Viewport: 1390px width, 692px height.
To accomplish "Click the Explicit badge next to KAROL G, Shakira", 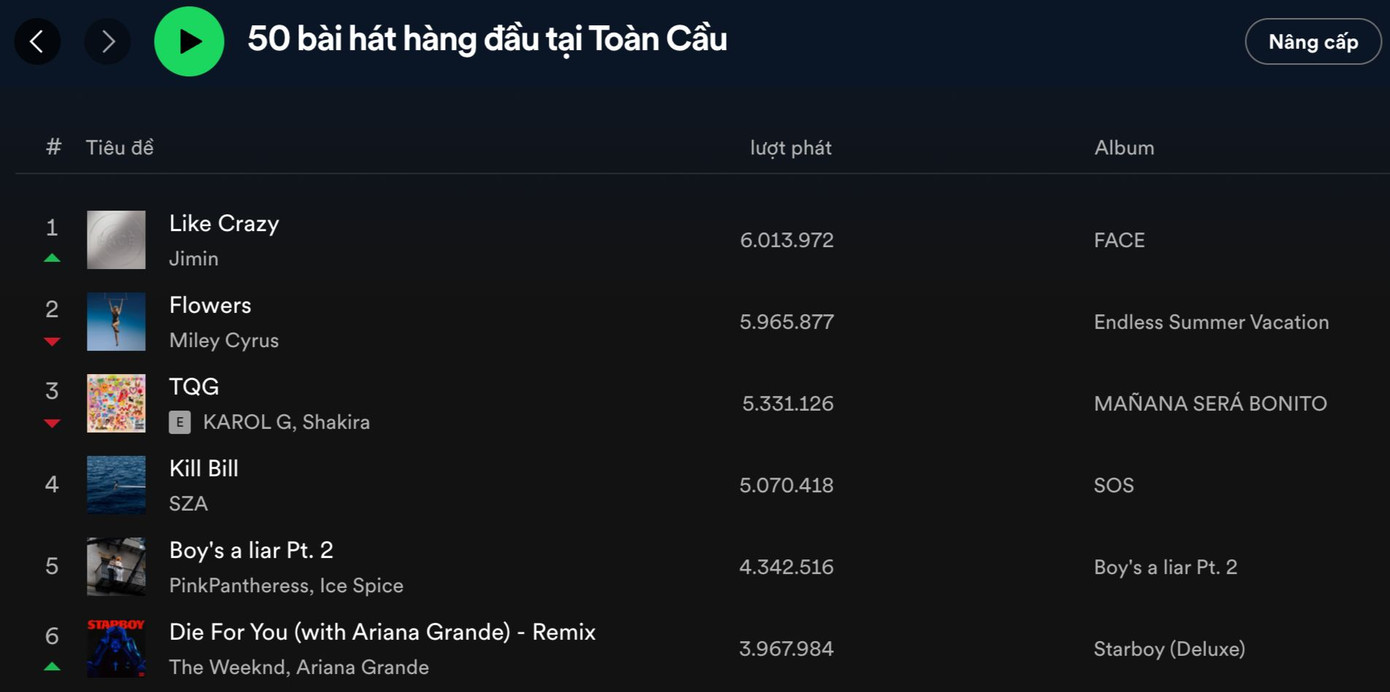I will [x=180, y=422].
